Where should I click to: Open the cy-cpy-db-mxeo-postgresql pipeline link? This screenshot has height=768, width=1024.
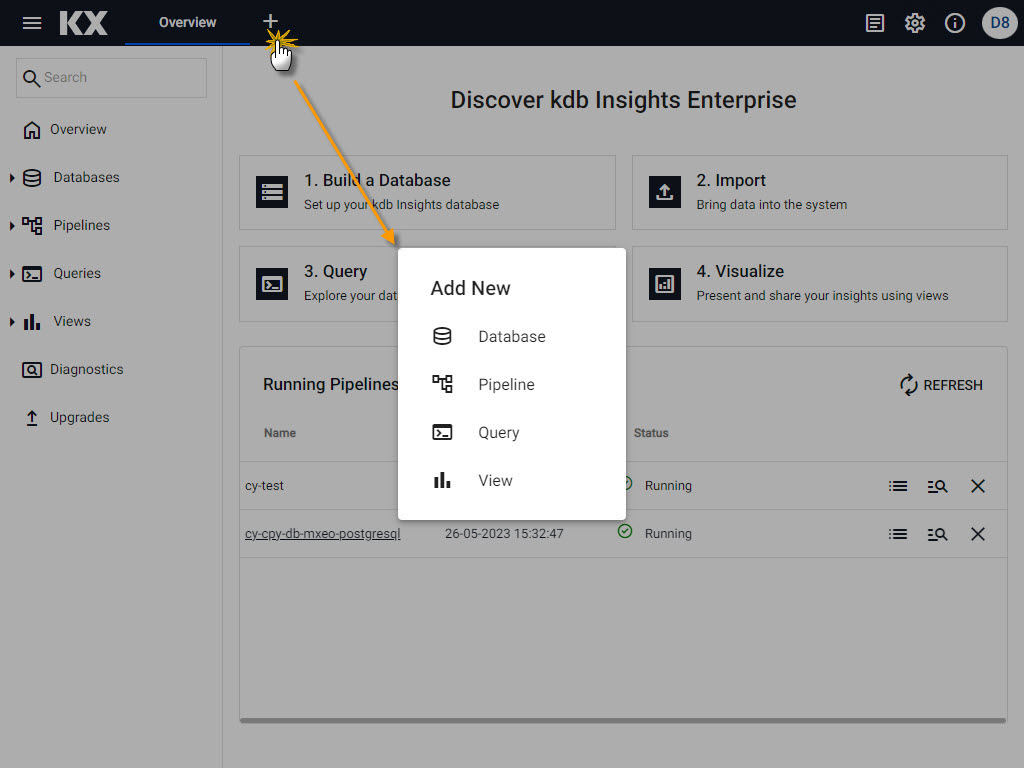[323, 534]
